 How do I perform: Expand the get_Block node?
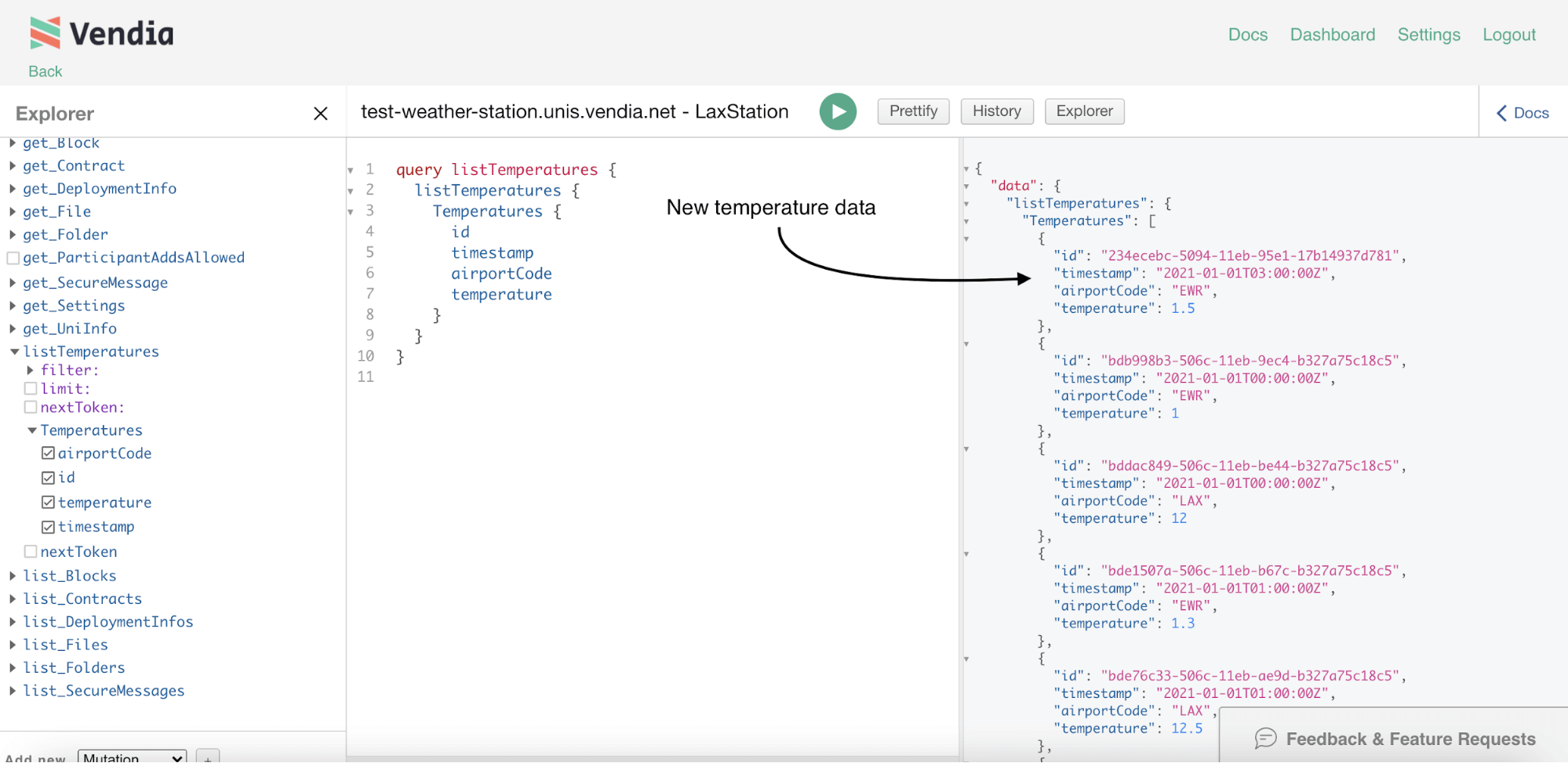pyautogui.click(x=13, y=143)
